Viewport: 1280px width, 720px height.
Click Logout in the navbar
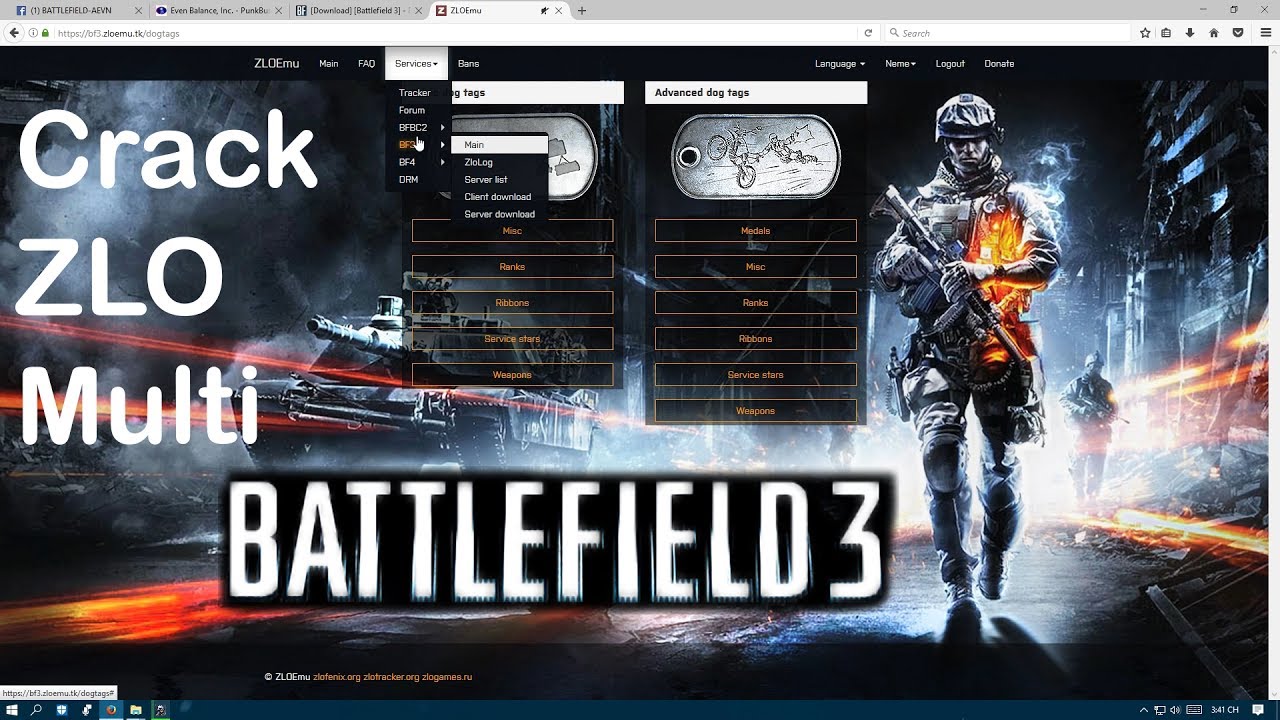pyautogui.click(x=950, y=64)
